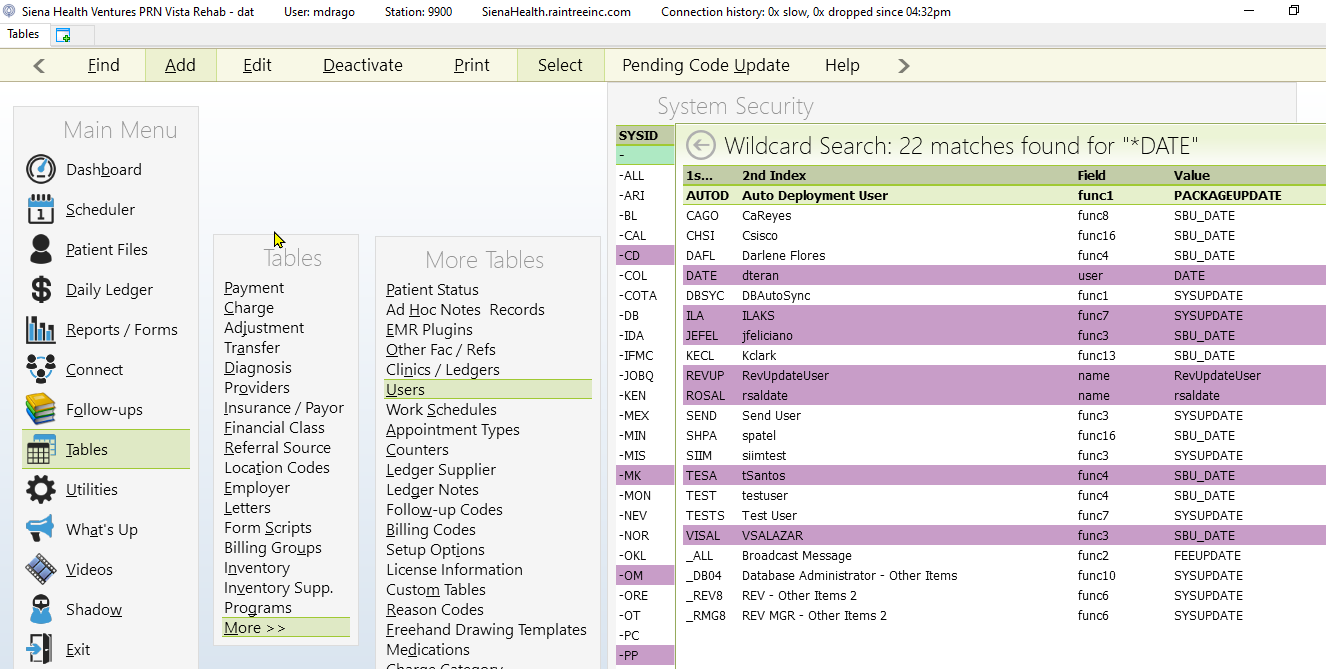Choose Print in the toolbar

[x=472, y=65]
